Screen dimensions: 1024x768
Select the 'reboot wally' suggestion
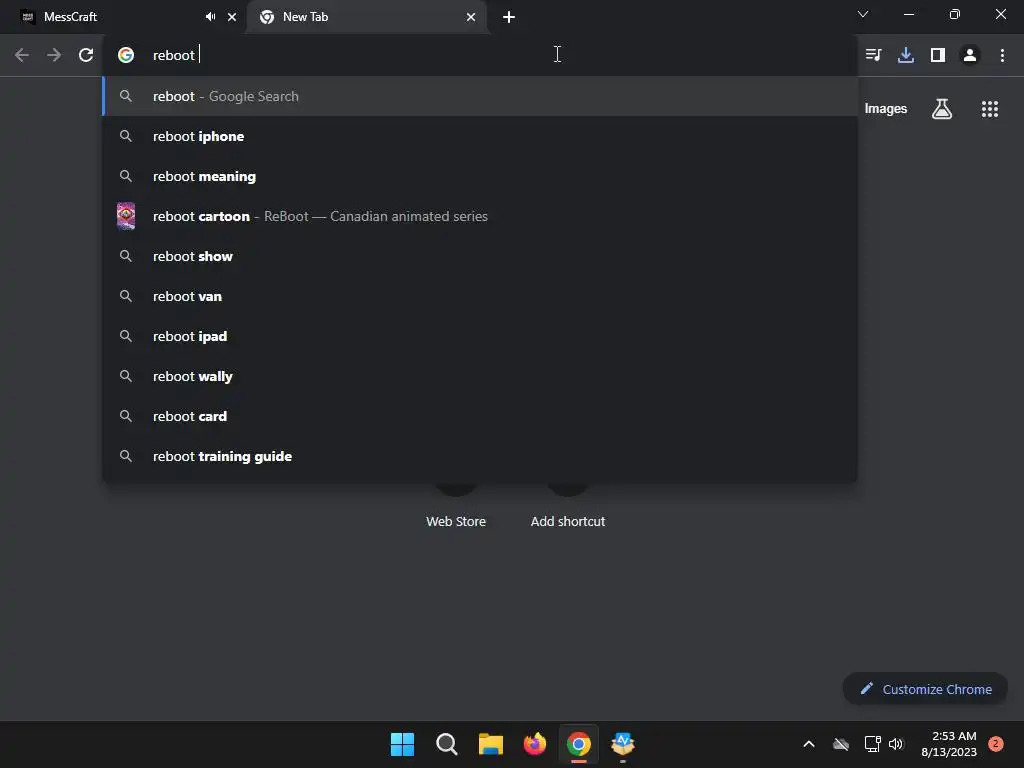pos(480,376)
